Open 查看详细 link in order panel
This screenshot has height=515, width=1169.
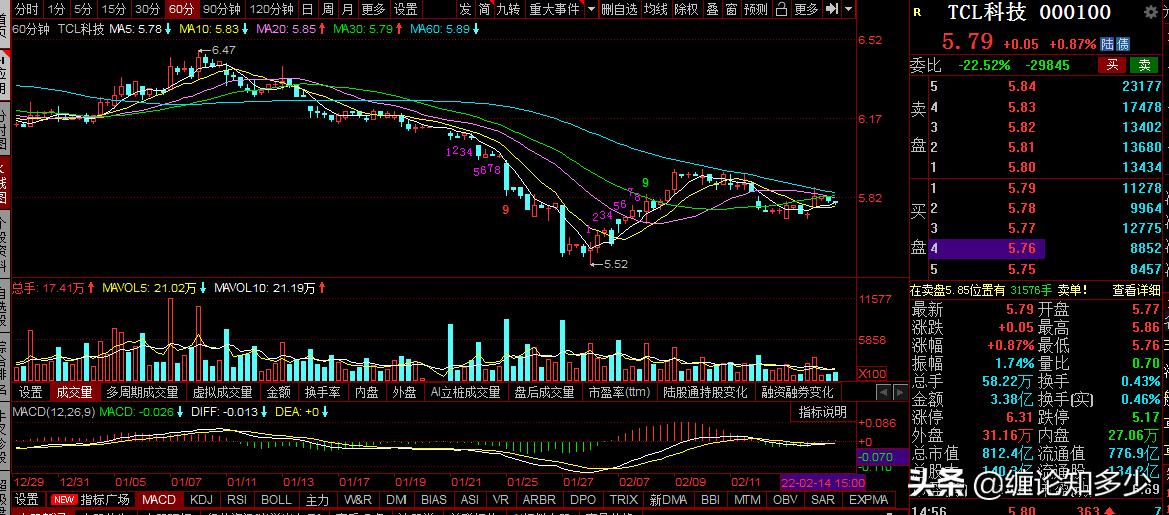pyautogui.click(x=1136, y=290)
